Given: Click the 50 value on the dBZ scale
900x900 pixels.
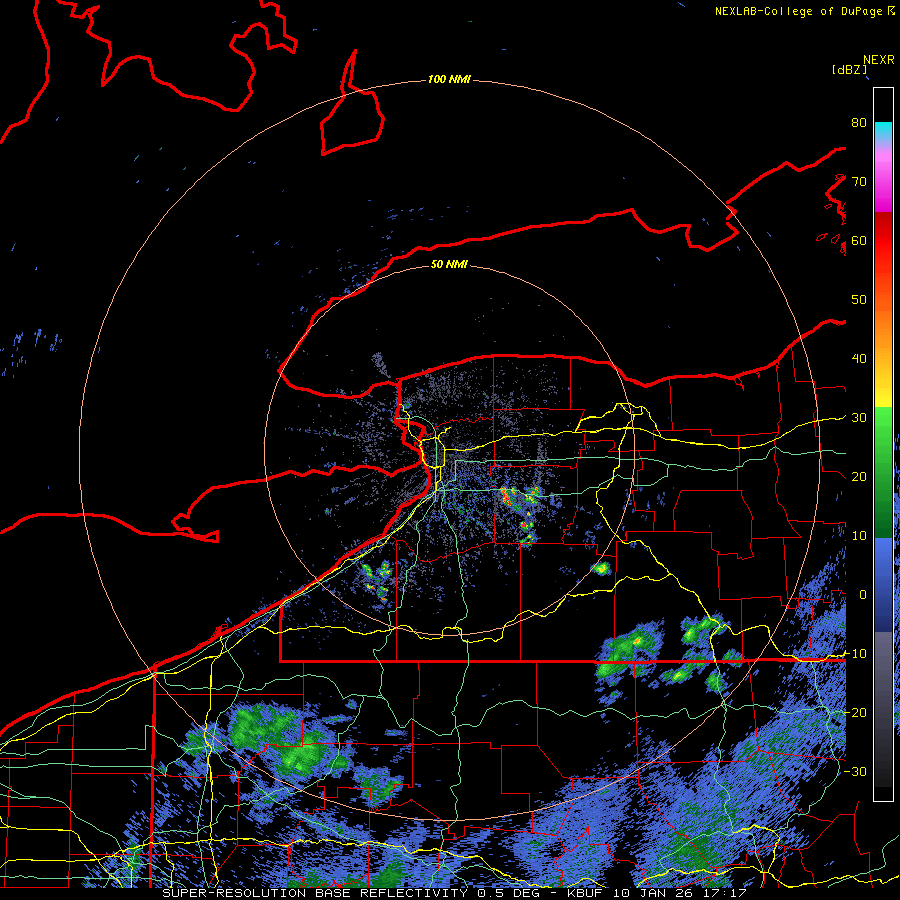Looking at the screenshot, I should point(859,300).
